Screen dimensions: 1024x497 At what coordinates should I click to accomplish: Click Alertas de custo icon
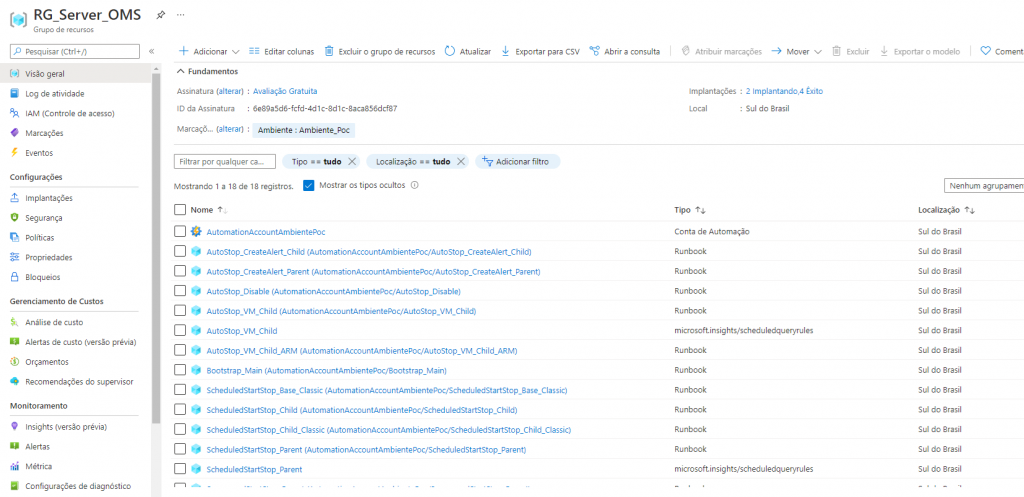pos(14,342)
